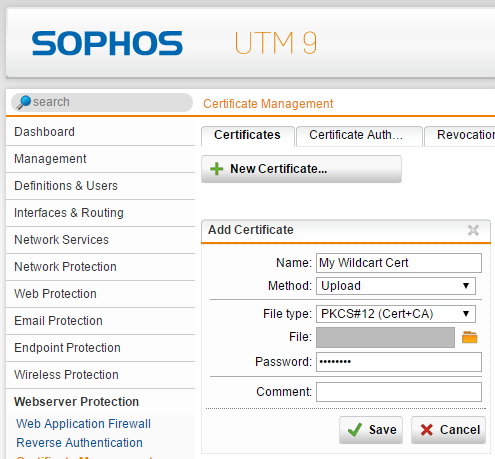The image size is (495, 459).
Task: Click the Certificate Management page title
Action: (x=268, y=104)
